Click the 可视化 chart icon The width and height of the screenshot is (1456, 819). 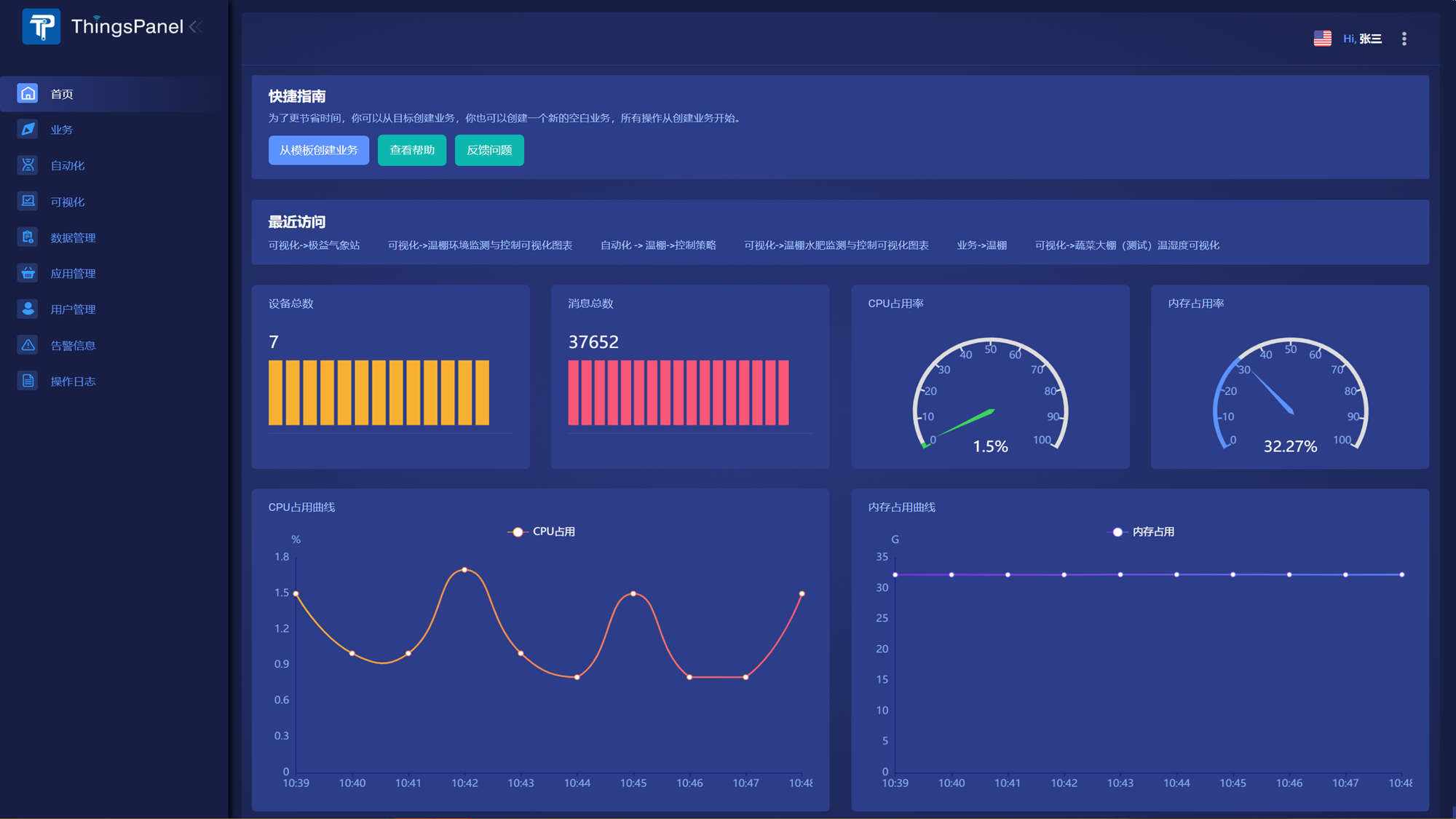click(x=28, y=201)
